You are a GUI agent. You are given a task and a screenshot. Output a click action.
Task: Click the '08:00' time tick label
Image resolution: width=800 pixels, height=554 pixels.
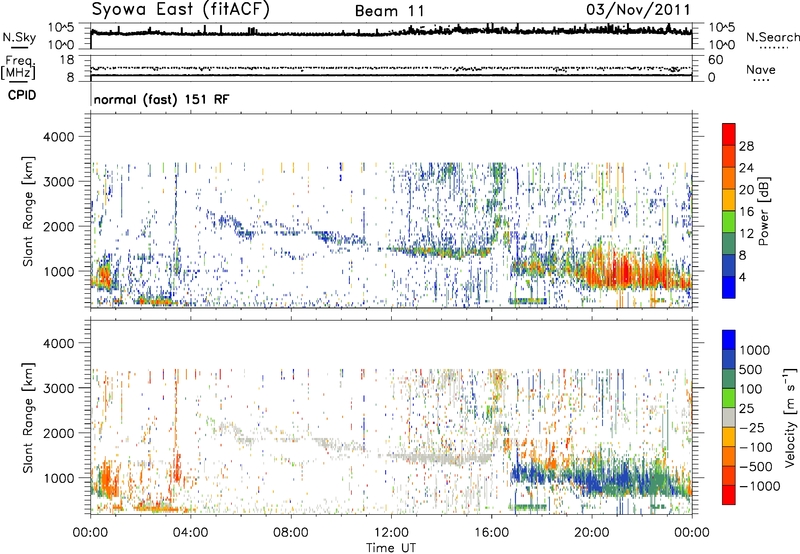point(291,532)
